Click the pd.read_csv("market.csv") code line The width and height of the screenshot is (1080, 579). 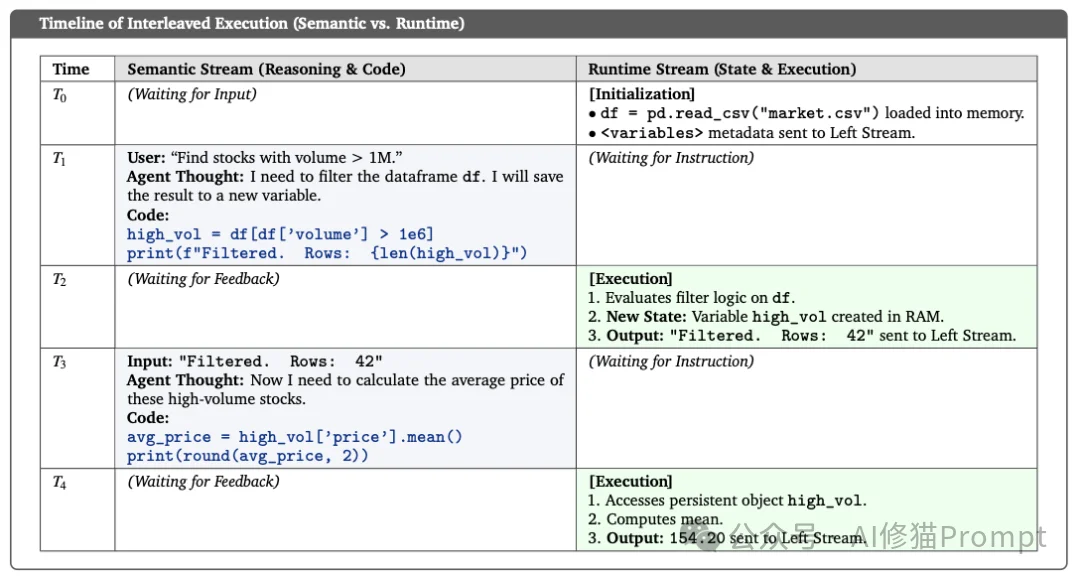point(740,113)
